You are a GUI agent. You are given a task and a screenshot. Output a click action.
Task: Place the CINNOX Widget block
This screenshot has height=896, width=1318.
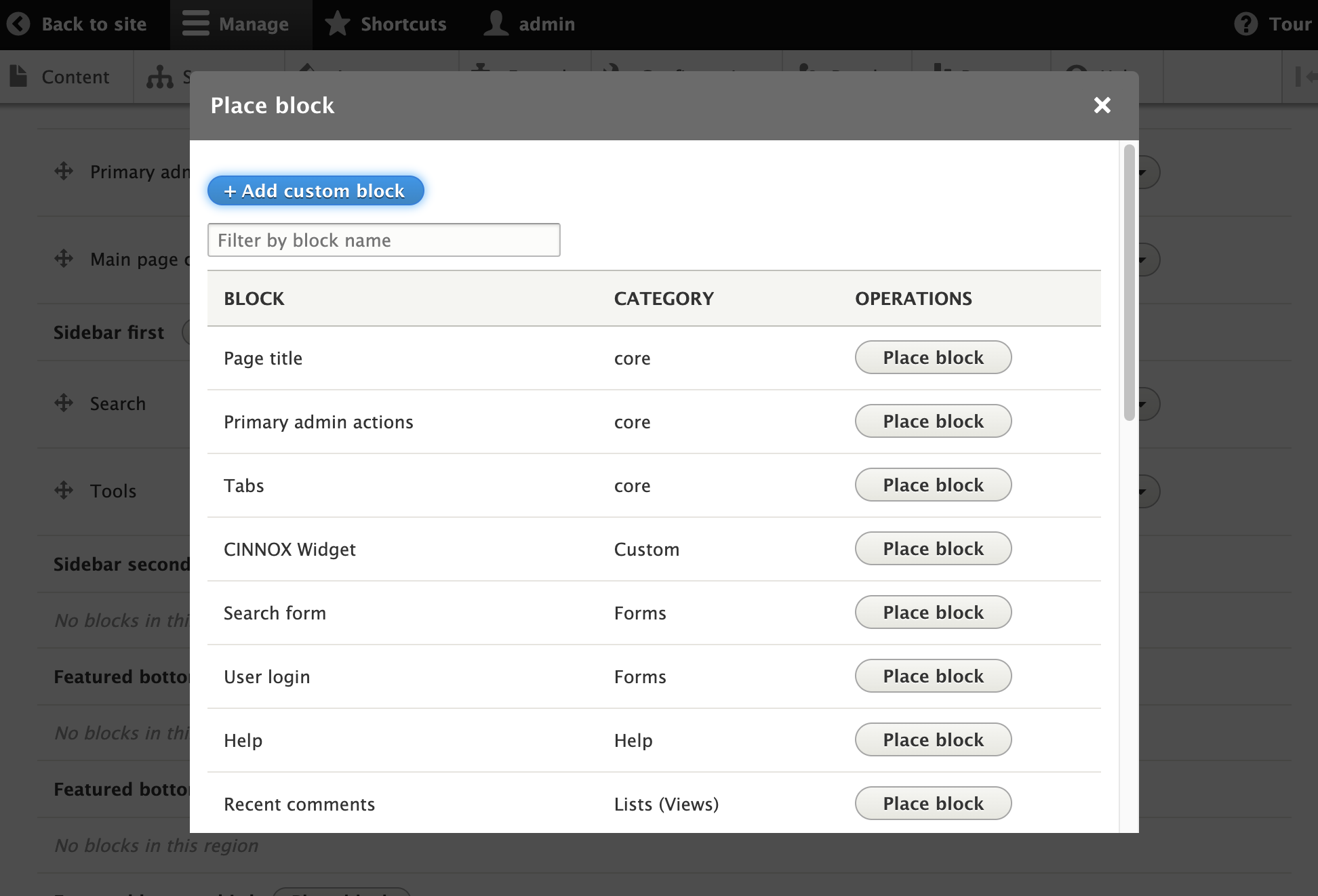[933, 548]
